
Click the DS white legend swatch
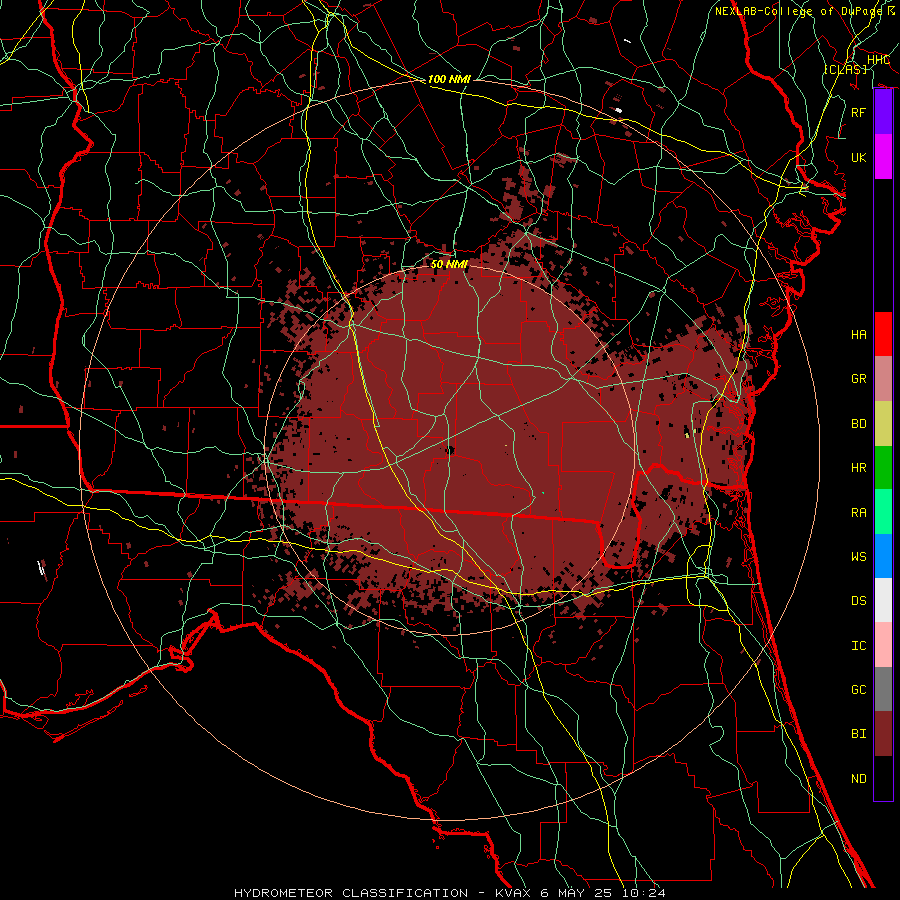[883, 600]
